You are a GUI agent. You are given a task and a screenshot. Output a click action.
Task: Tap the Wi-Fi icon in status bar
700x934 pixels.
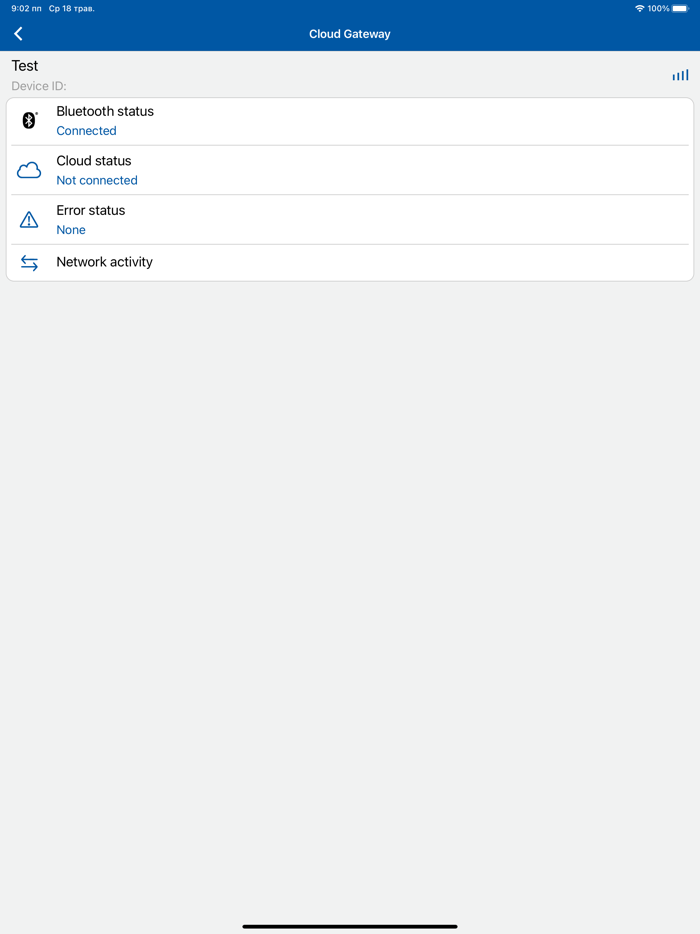(x=640, y=9)
